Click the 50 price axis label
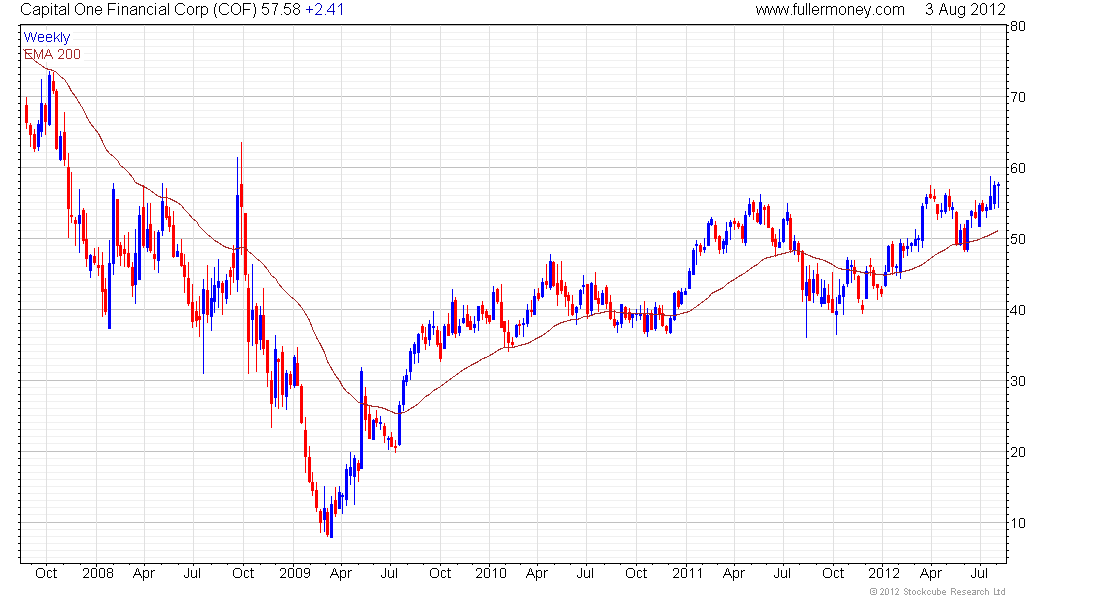1100x600 pixels. coord(1017,239)
